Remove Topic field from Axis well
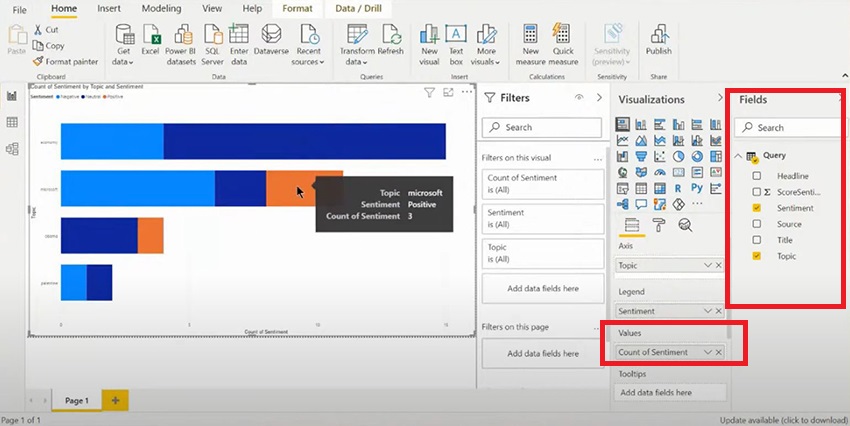 tap(719, 265)
